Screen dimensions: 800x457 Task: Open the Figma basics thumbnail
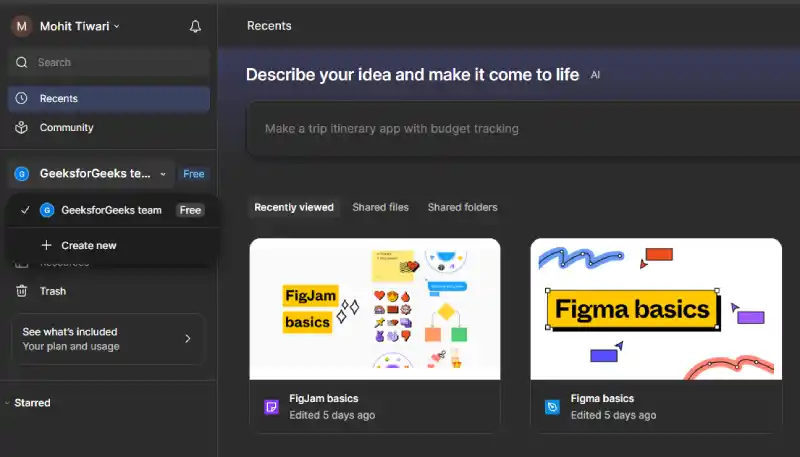click(656, 309)
